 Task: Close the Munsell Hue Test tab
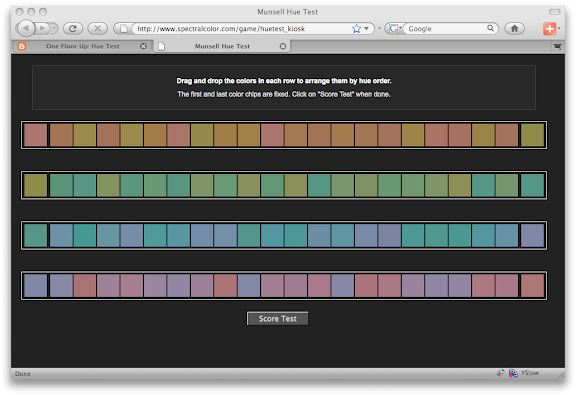click(x=282, y=46)
